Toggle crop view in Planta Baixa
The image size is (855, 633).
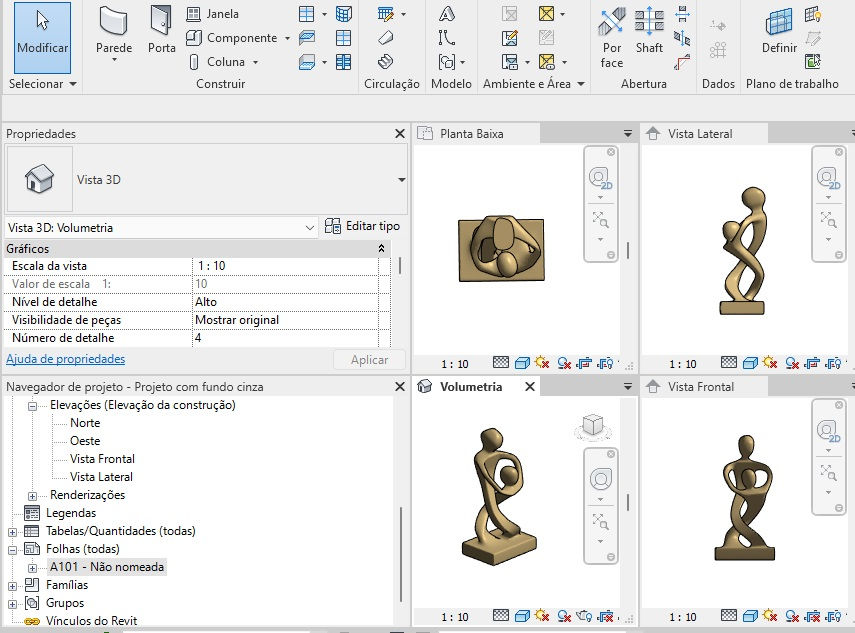tap(584, 363)
